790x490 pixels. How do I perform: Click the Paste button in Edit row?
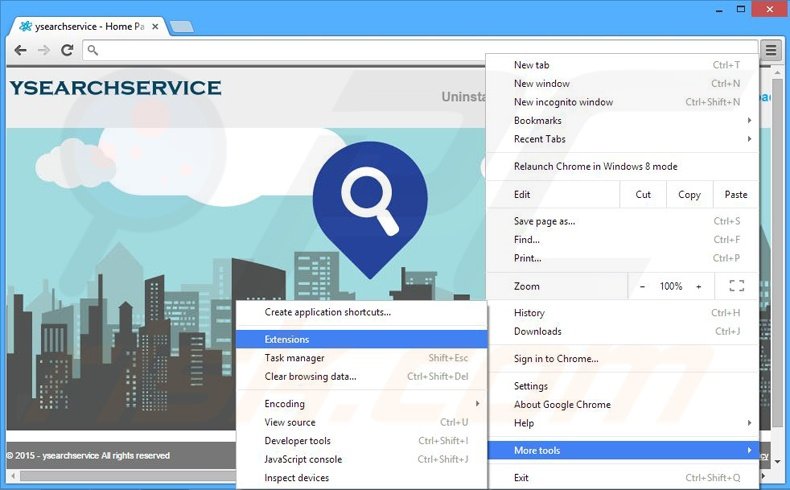point(736,194)
